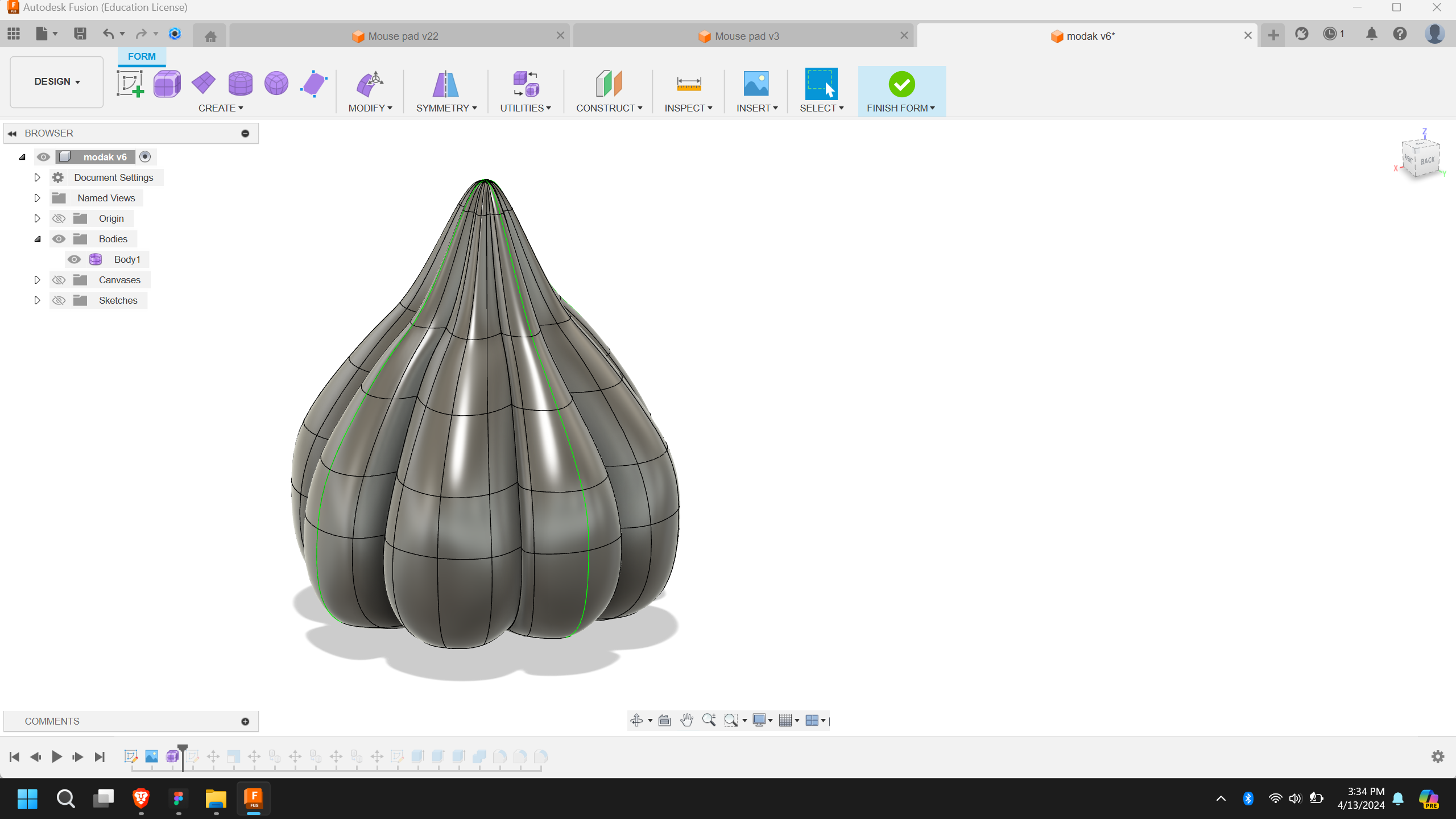
Task: Expand the Sketches node
Action: [x=38, y=300]
